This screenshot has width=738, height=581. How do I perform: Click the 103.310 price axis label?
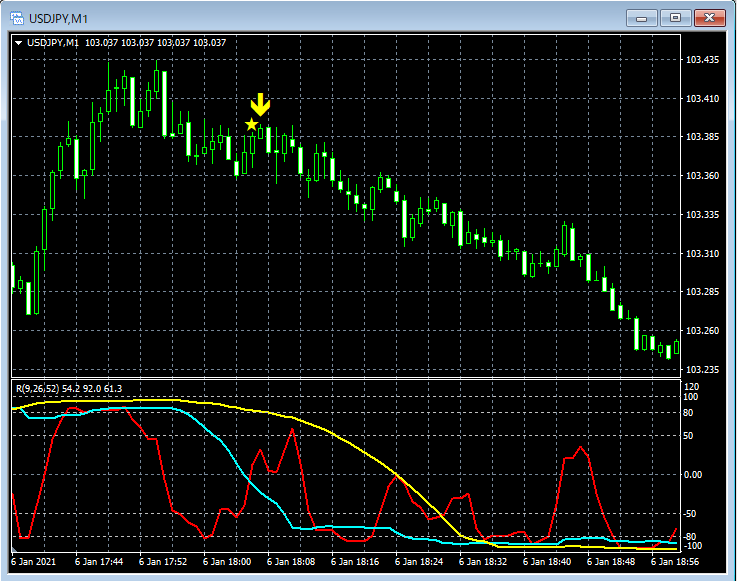pyautogui.click(x=703, y=254)
